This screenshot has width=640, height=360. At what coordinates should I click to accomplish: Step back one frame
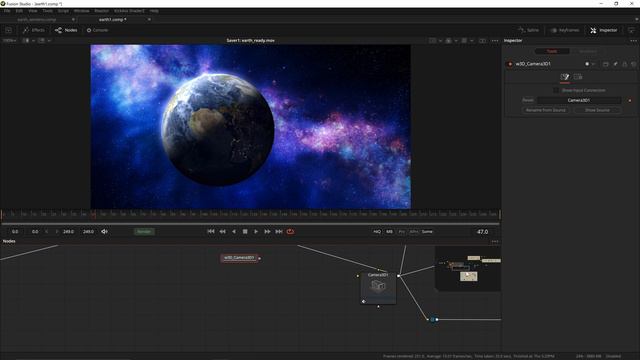[x=222, y=231]
